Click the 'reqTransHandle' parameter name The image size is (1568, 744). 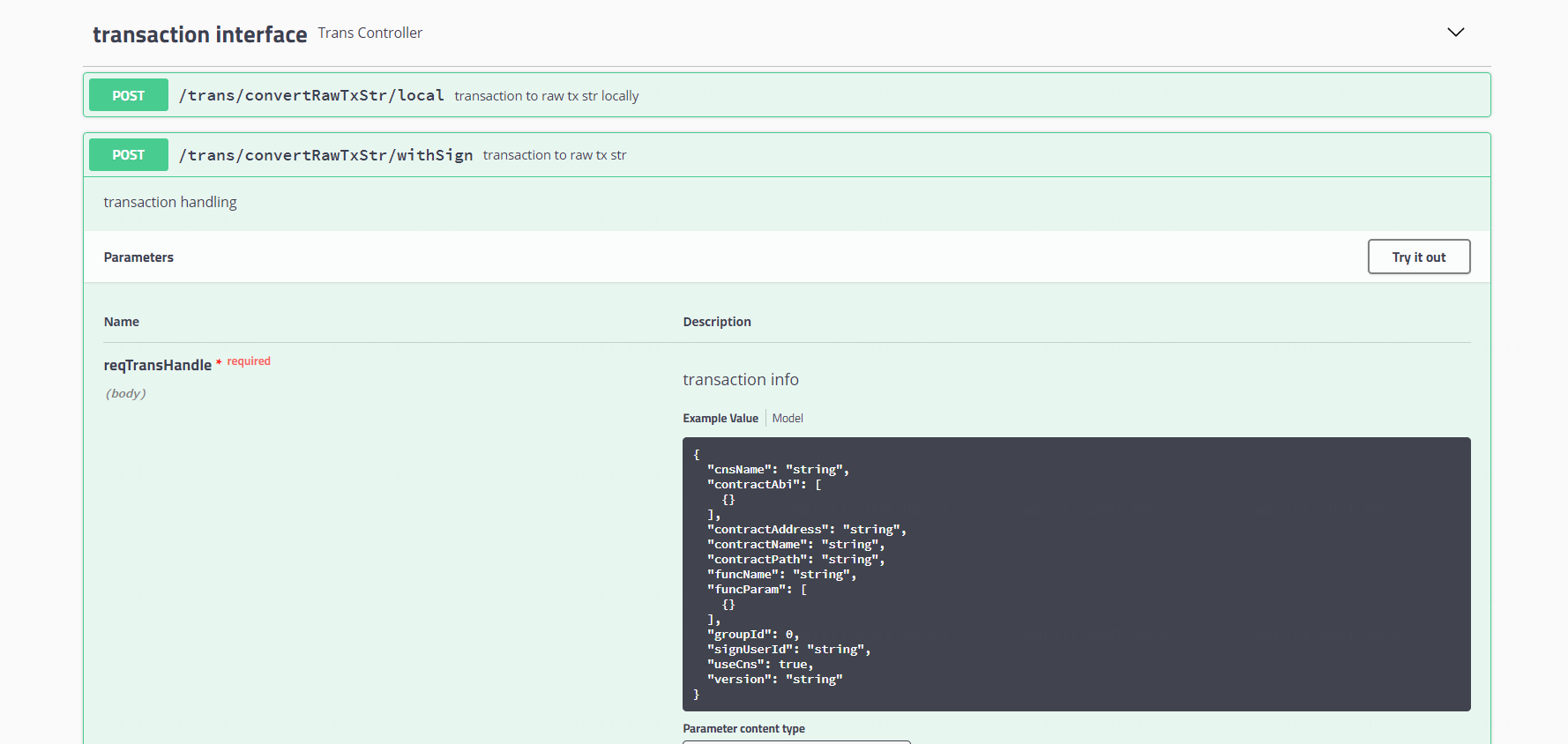point(158,365)
